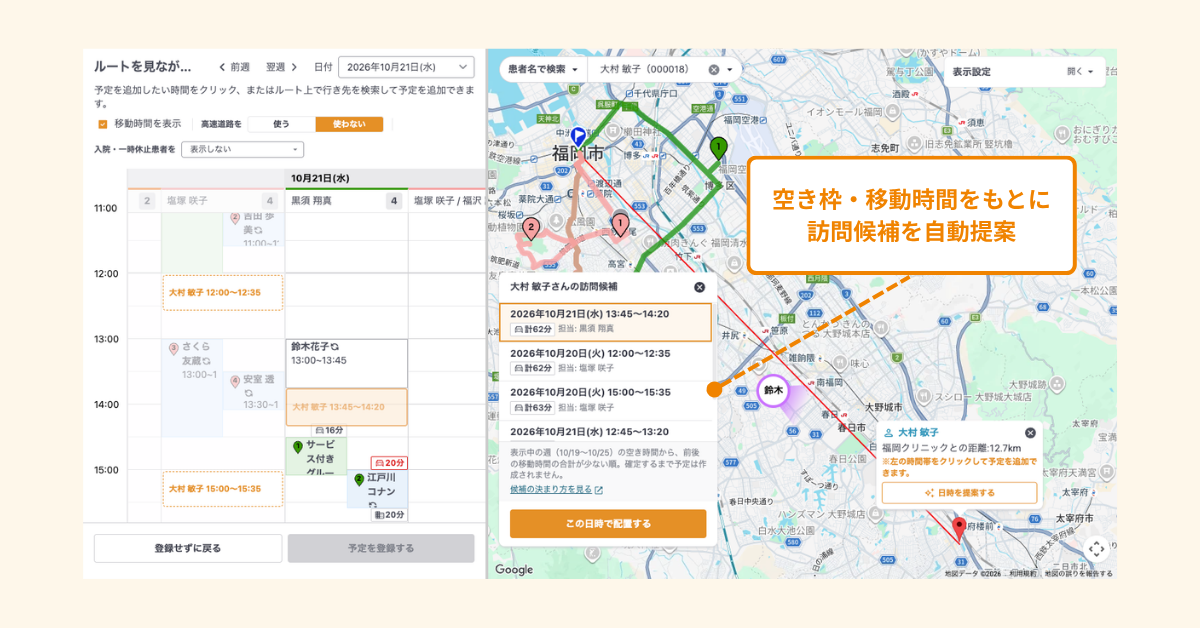Select candidate 2026年10月21日(水) 12:45〜13:20
This screenshot has width=1200, height=628.
(605, 431)
